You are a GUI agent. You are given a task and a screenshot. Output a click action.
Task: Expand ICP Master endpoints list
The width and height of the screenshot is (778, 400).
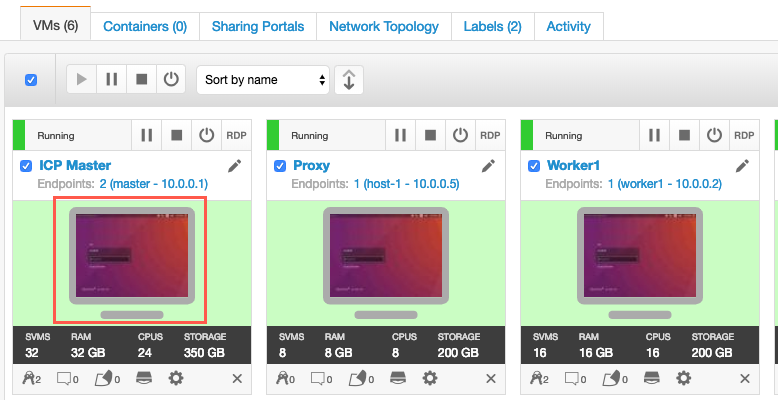(x=153, y=184)
